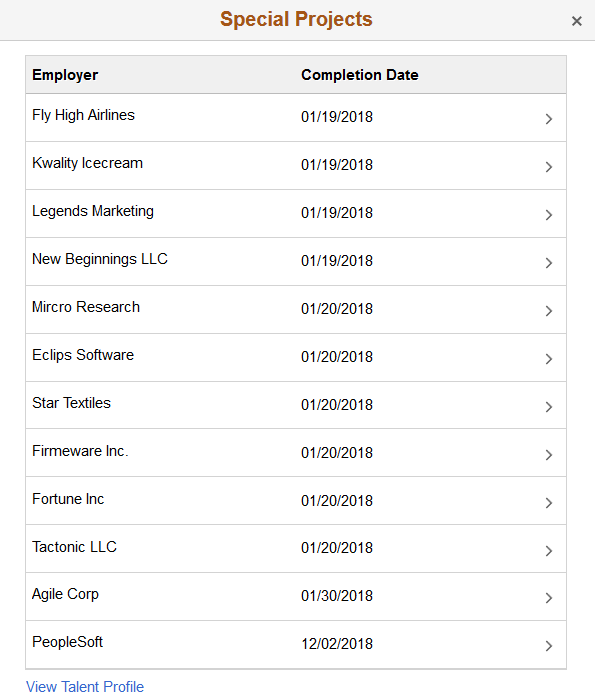Open Star Textiles row chevron
Viewport: 595px width, 700px height.
point(549,407)
